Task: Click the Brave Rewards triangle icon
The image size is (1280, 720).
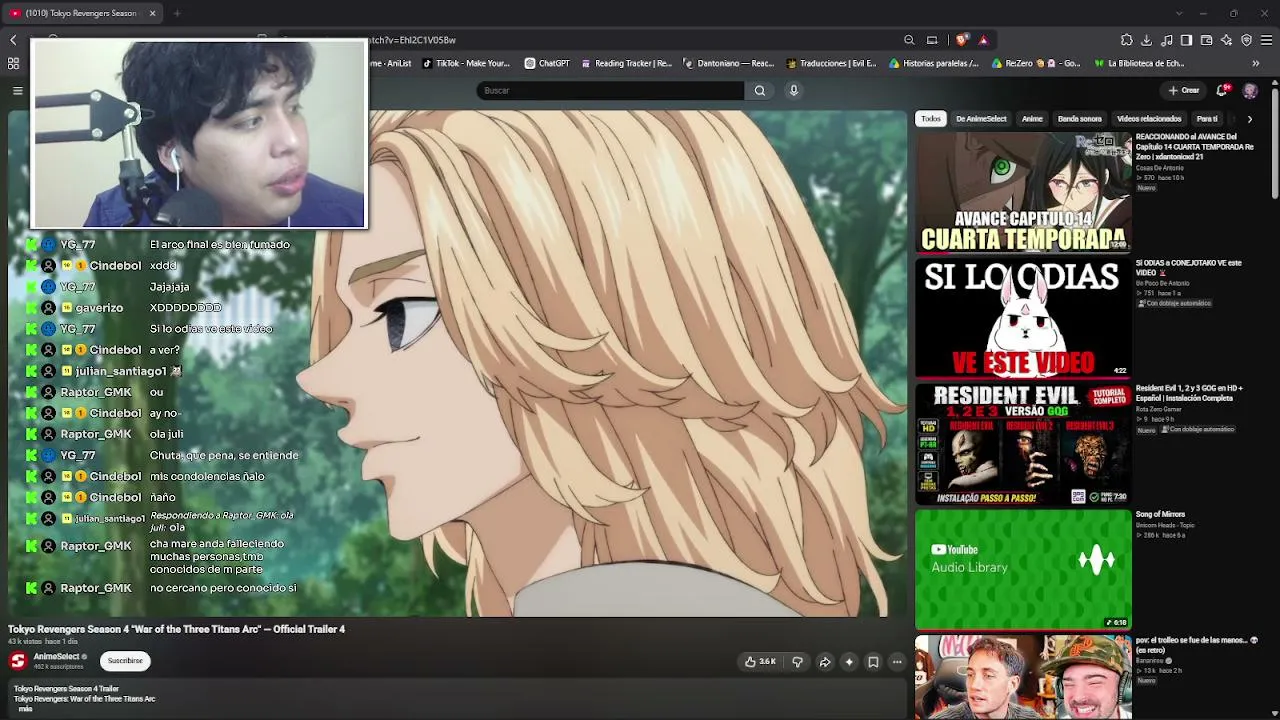Action: click(x=983, y=40)
